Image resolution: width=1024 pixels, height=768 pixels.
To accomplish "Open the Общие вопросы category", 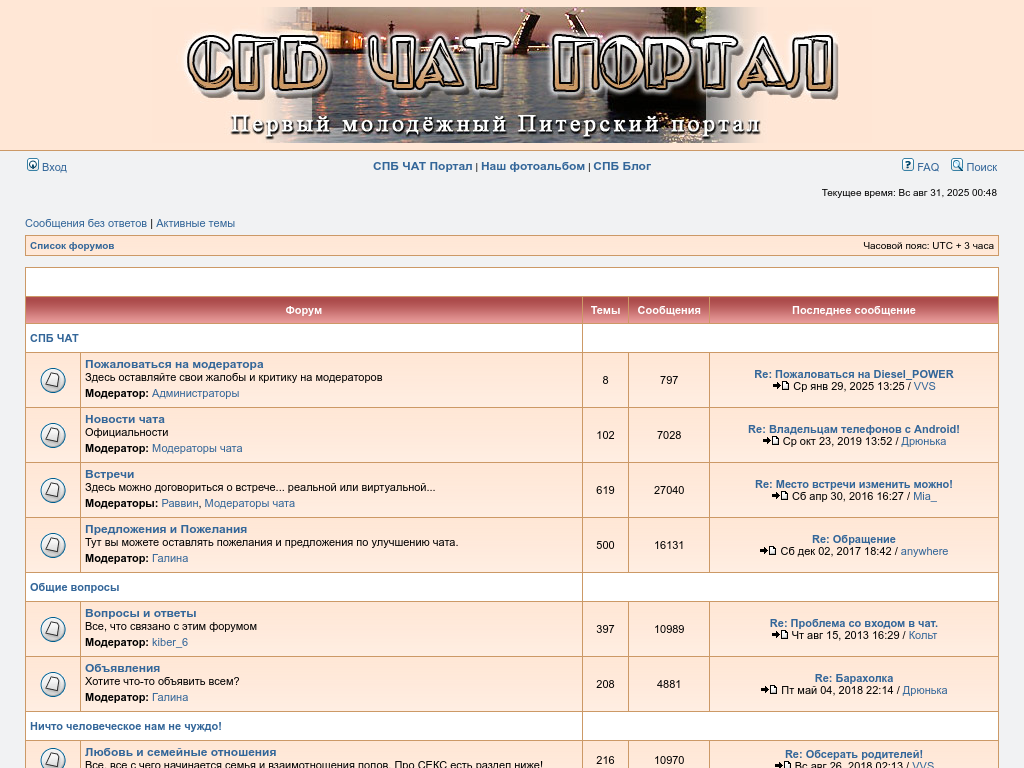I will click(x=74, y=587).
